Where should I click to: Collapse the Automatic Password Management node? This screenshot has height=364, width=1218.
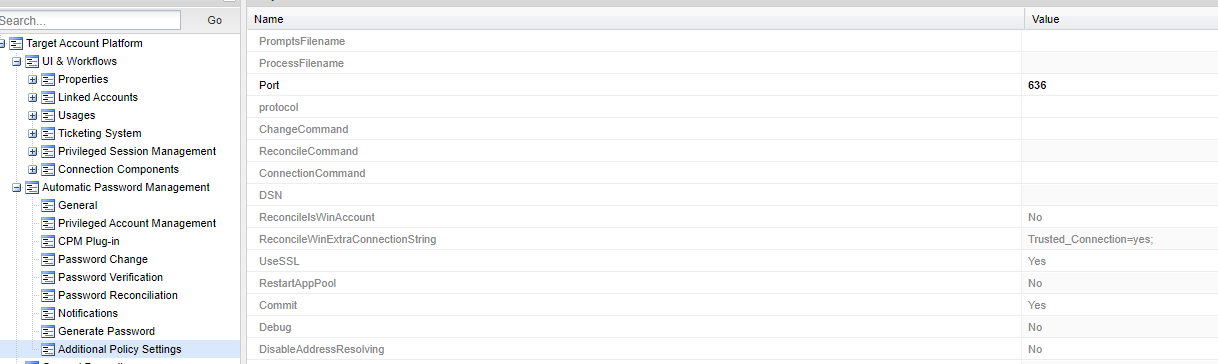[x=16, y=187]
